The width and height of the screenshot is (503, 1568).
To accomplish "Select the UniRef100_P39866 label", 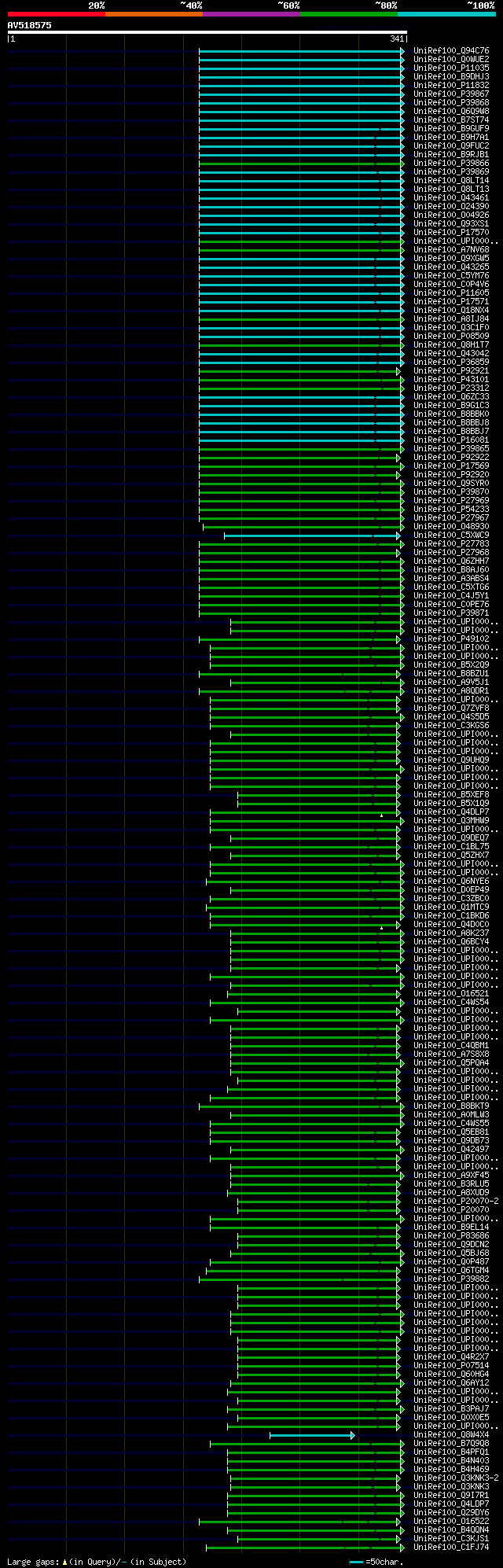I will [451, 164].
